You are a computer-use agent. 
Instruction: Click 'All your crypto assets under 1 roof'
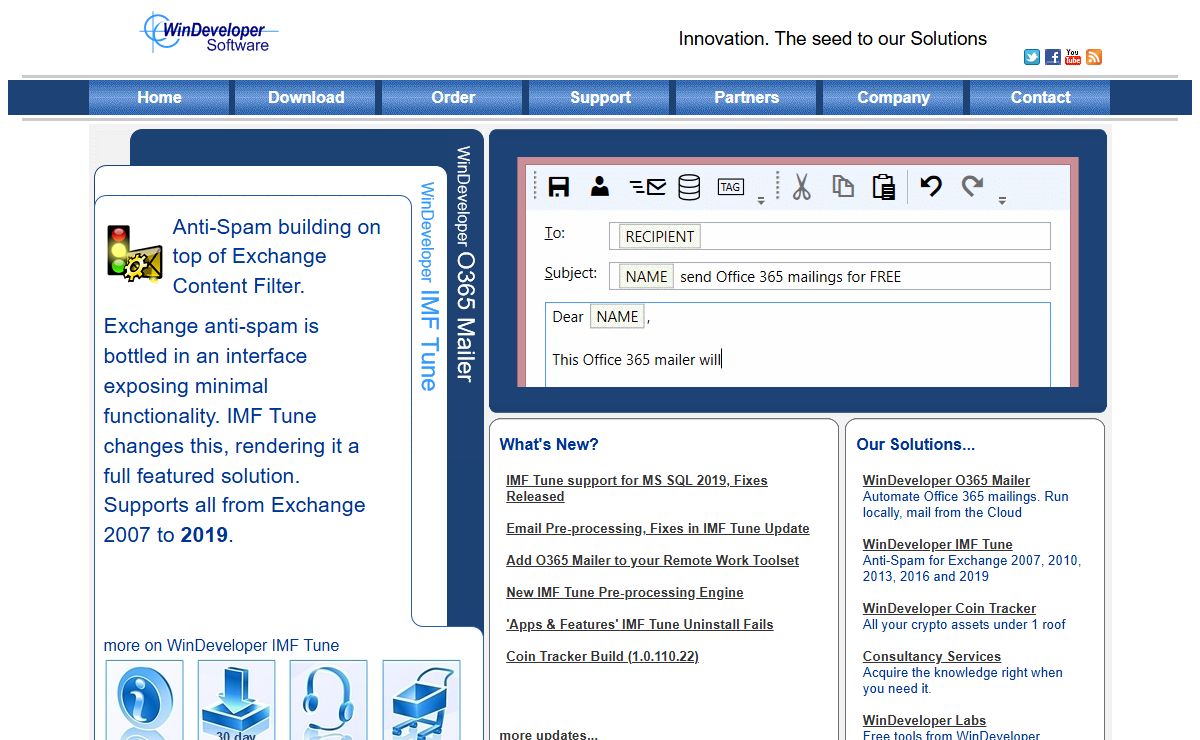click(964, 624)
